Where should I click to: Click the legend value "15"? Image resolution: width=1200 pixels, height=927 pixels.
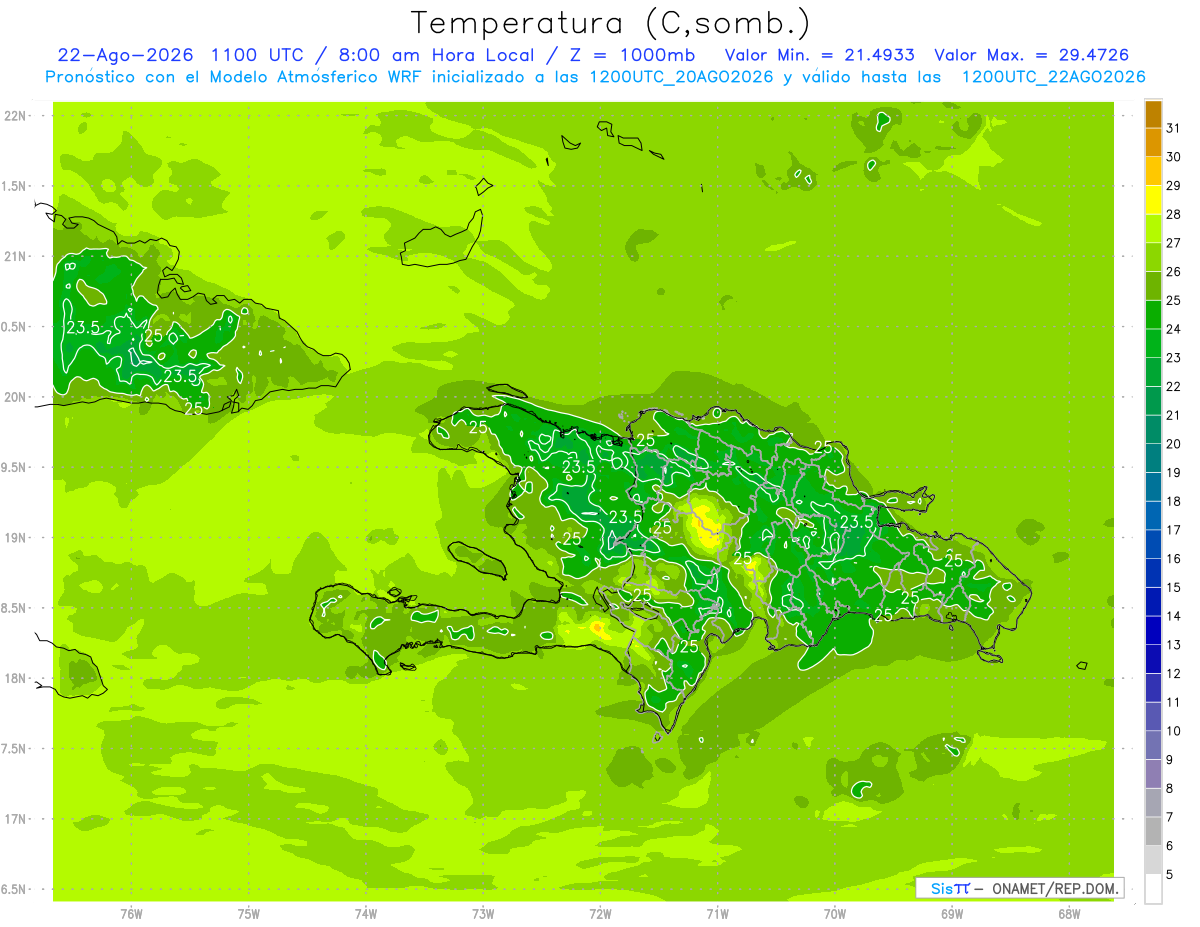(1173, 587)
